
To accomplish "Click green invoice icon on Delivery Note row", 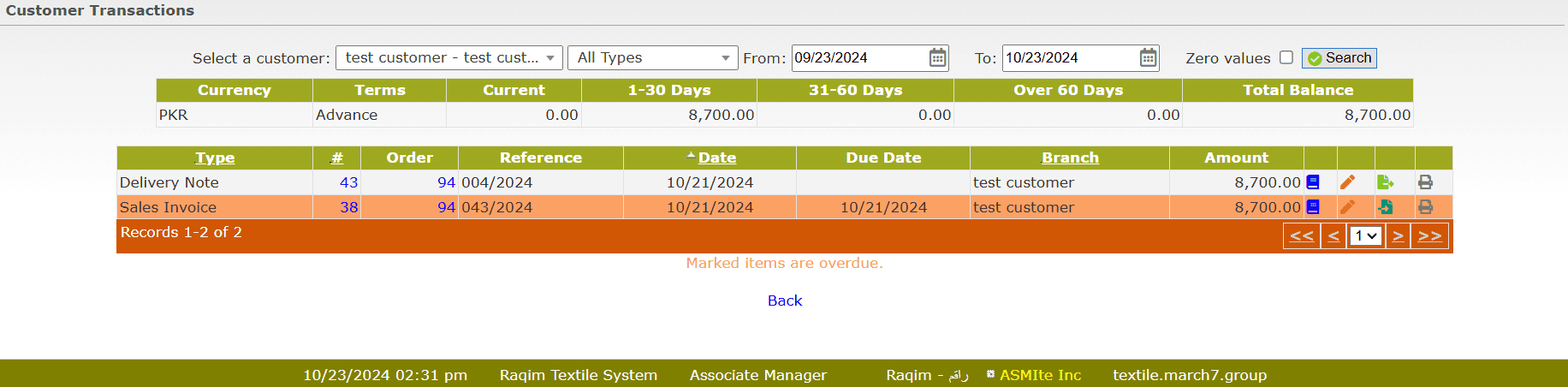I will click(x=1385, y=182).
